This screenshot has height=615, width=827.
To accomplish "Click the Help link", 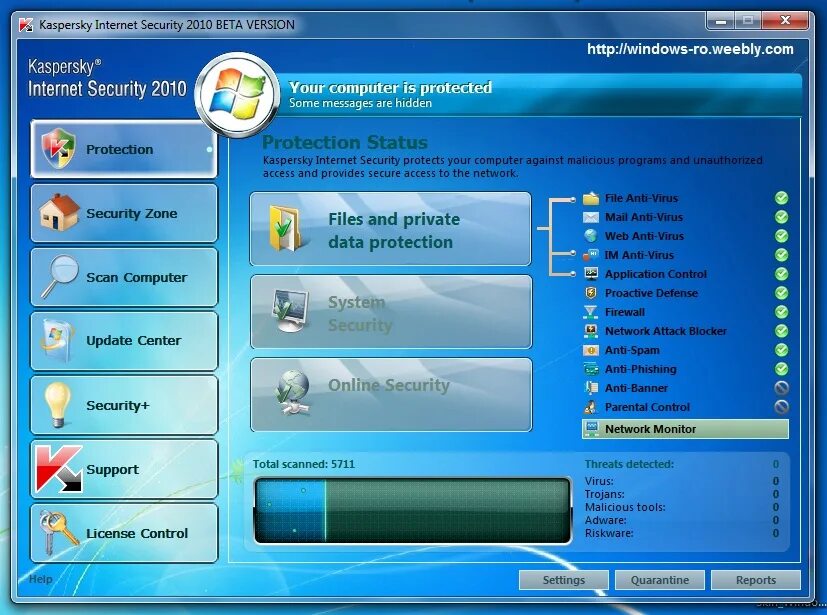I will [41, 579].
